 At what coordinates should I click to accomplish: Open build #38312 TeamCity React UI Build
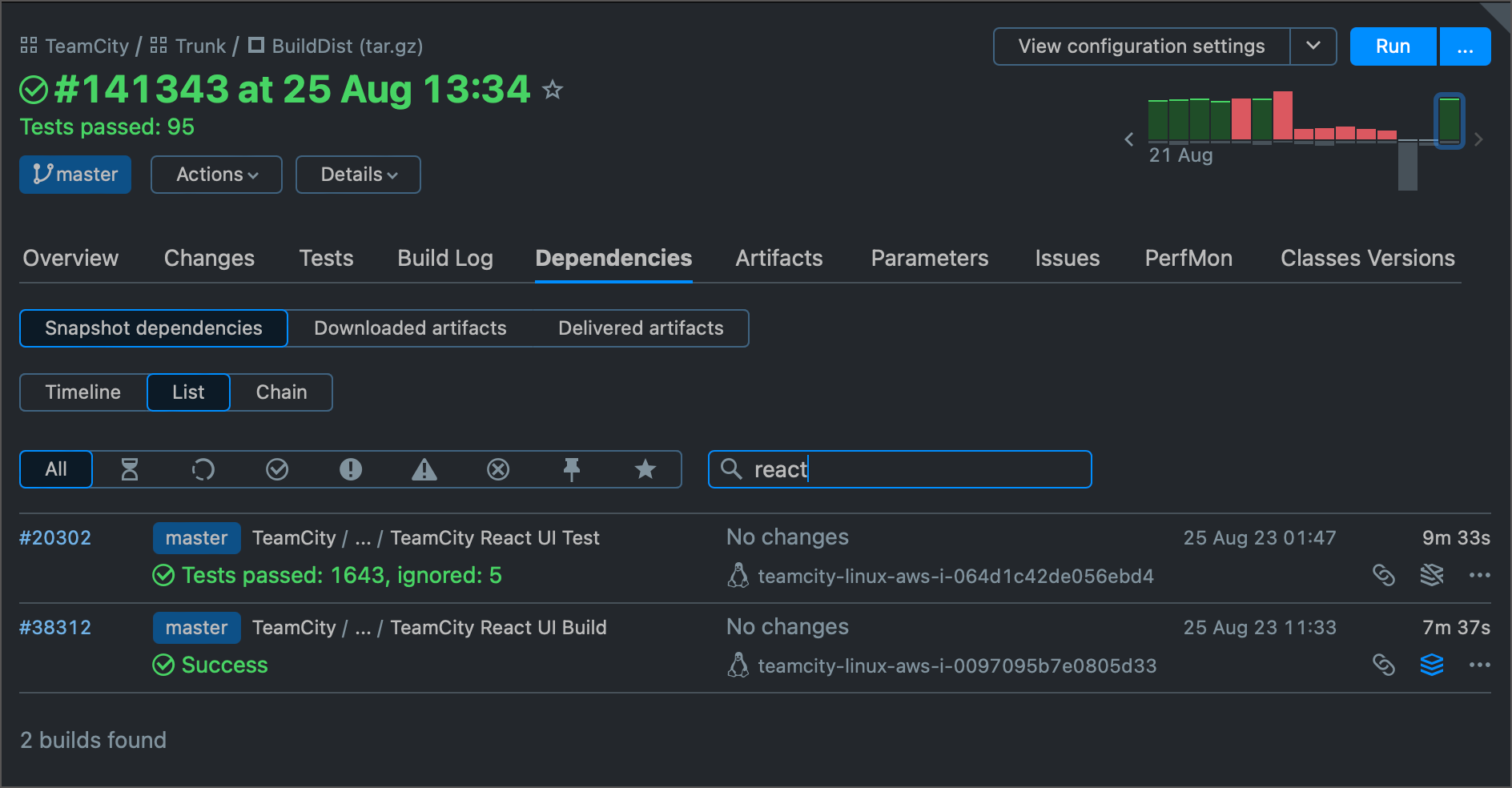[x=498, y=627]
